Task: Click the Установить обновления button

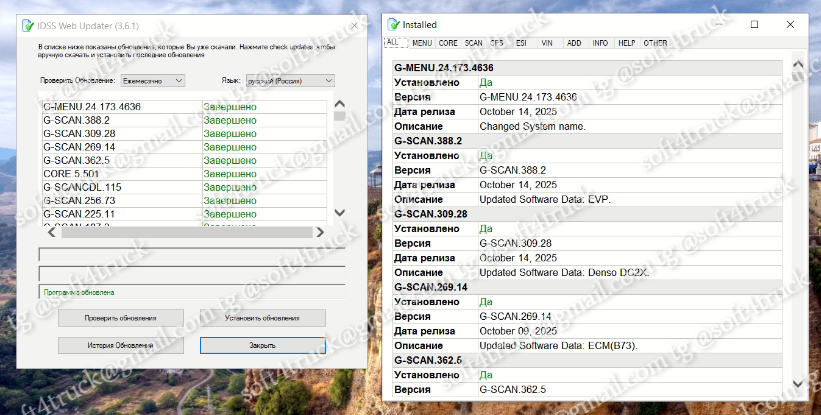Action: click(262, 318)
